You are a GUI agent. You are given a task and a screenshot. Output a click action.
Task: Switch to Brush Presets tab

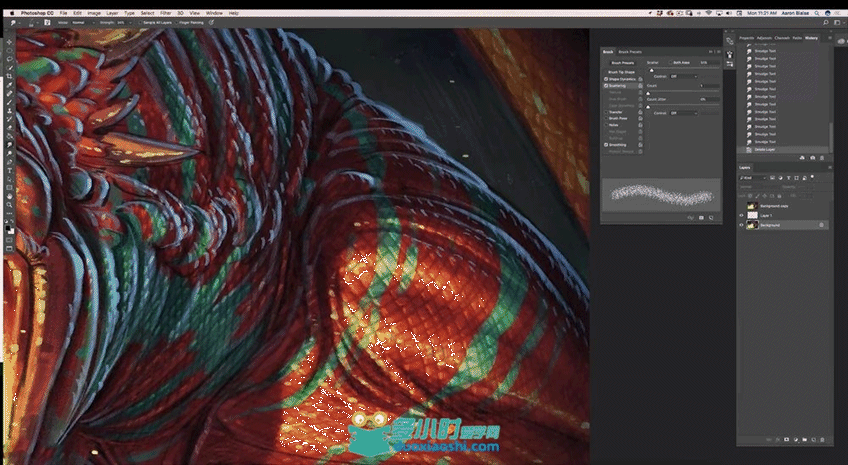pyautogui.click(x=630, y=52)
